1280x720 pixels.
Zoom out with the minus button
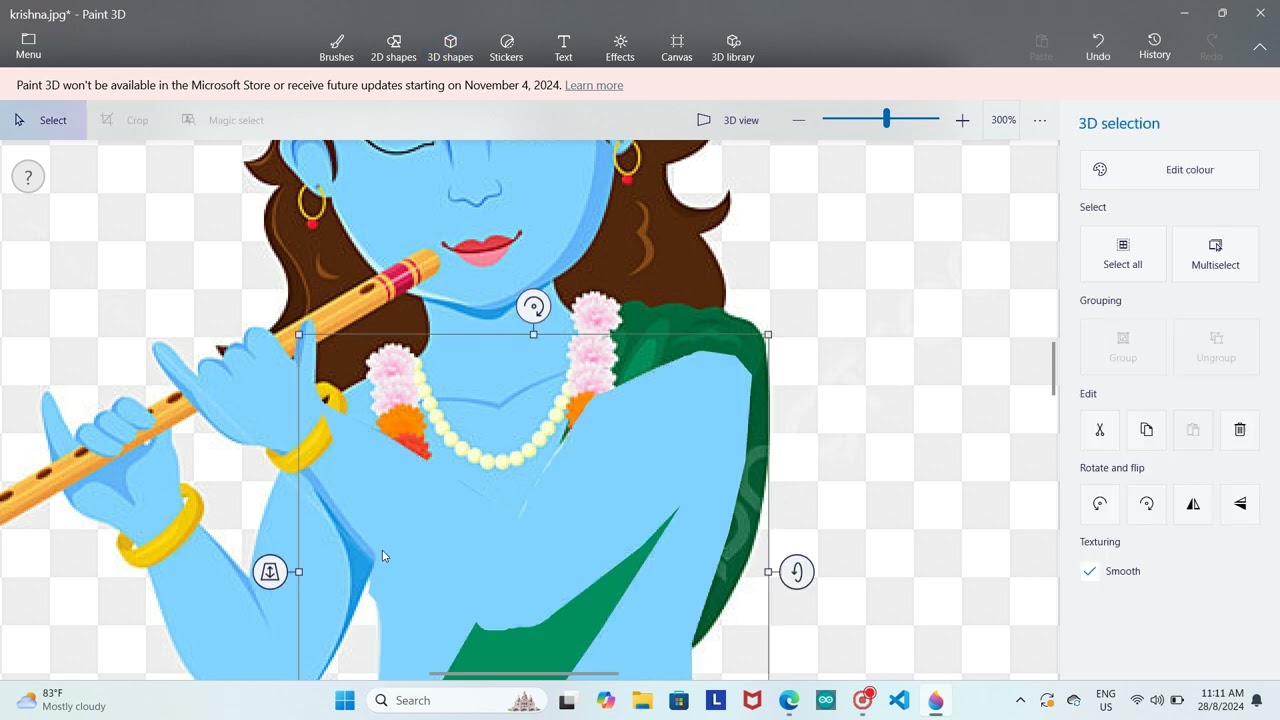[798, 120]
